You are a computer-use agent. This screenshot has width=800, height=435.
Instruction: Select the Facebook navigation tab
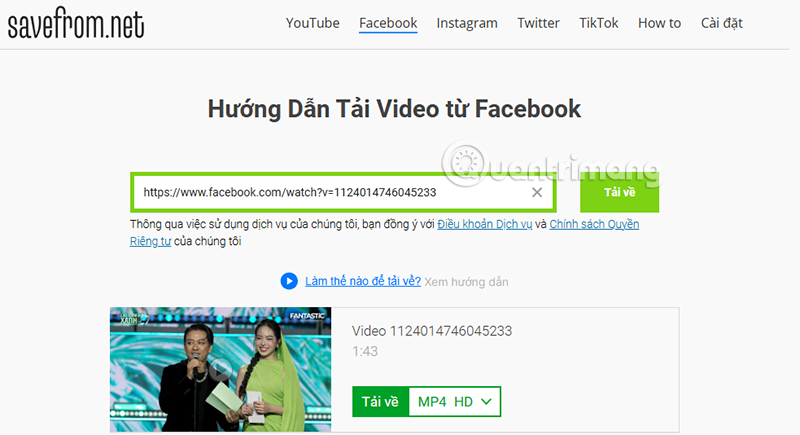(x=388, y=23)
